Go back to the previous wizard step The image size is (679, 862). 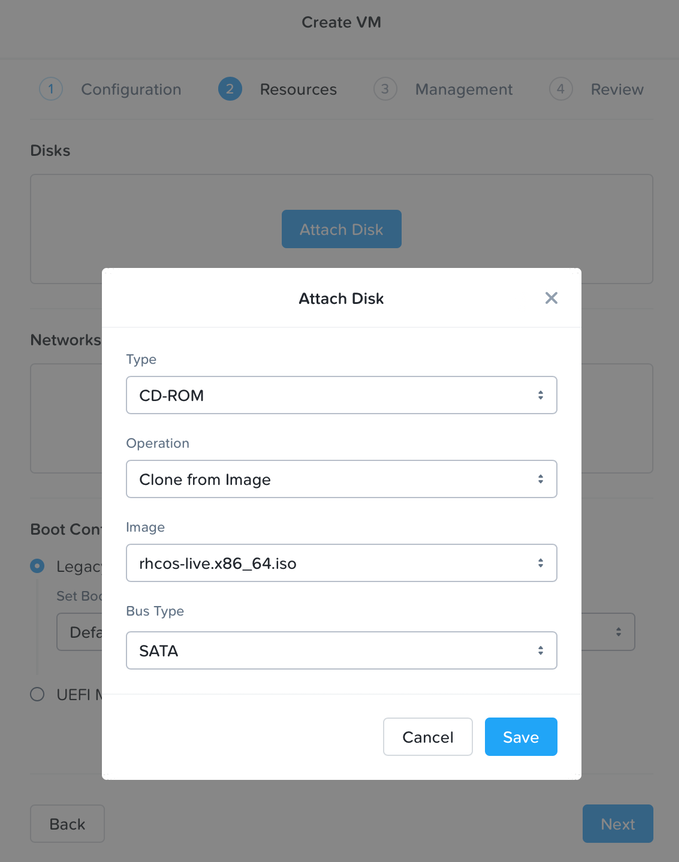click(x=66, y=823)
